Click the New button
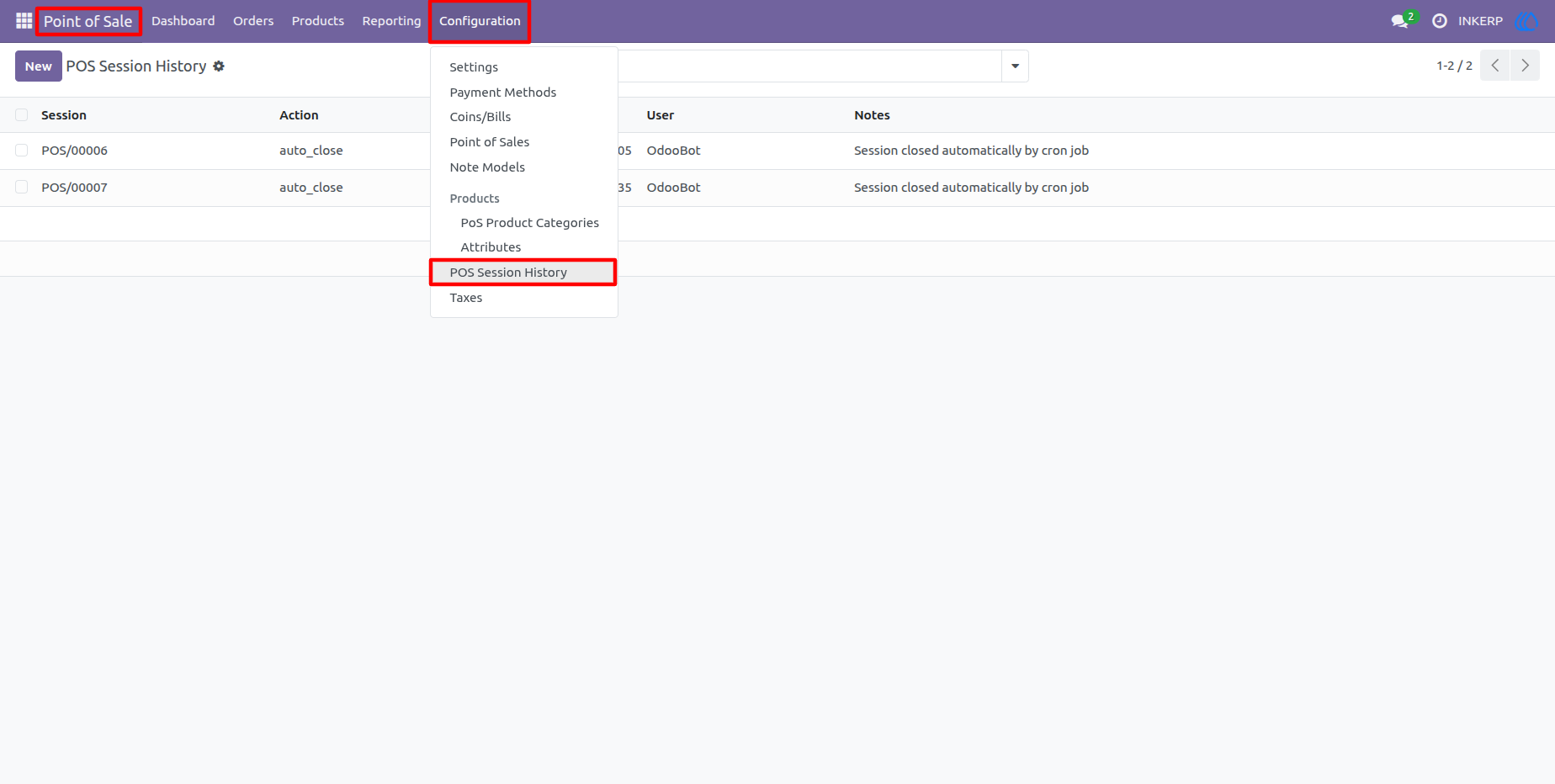The height and width of the screenshot is (784, 1555). [39, 66]
